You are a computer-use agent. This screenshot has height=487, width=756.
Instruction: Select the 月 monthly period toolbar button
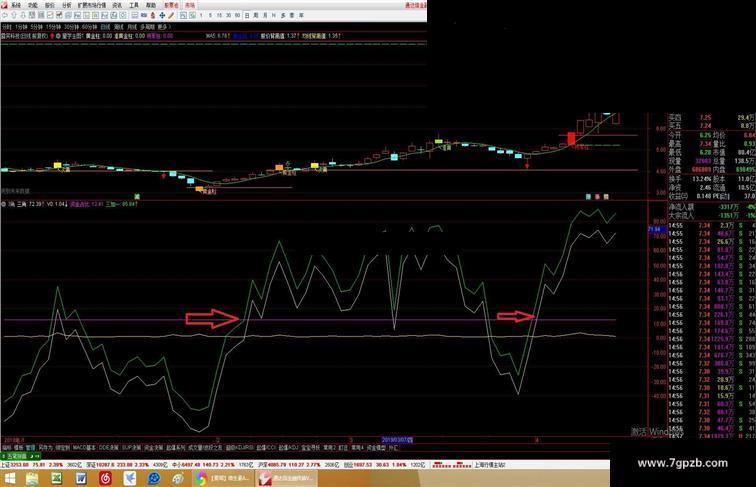click(x=266, y=15)
